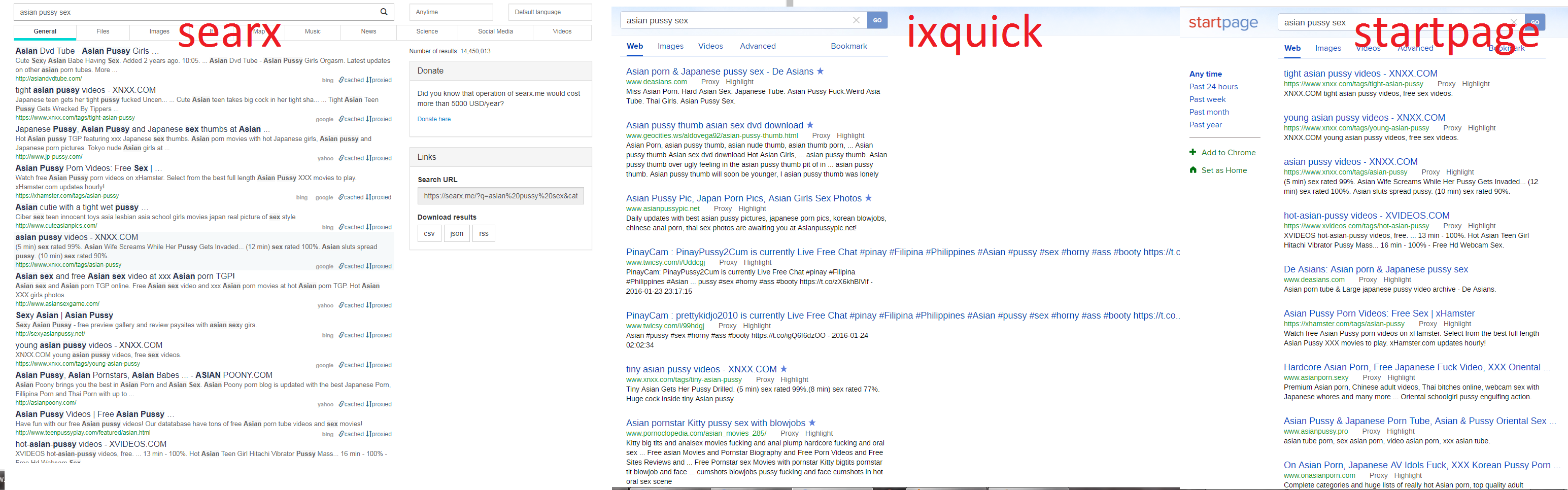Screen dimensions: 1568x490
Task: Click the 'Number of results: 14,450,013' text
Action: [450, 51]
